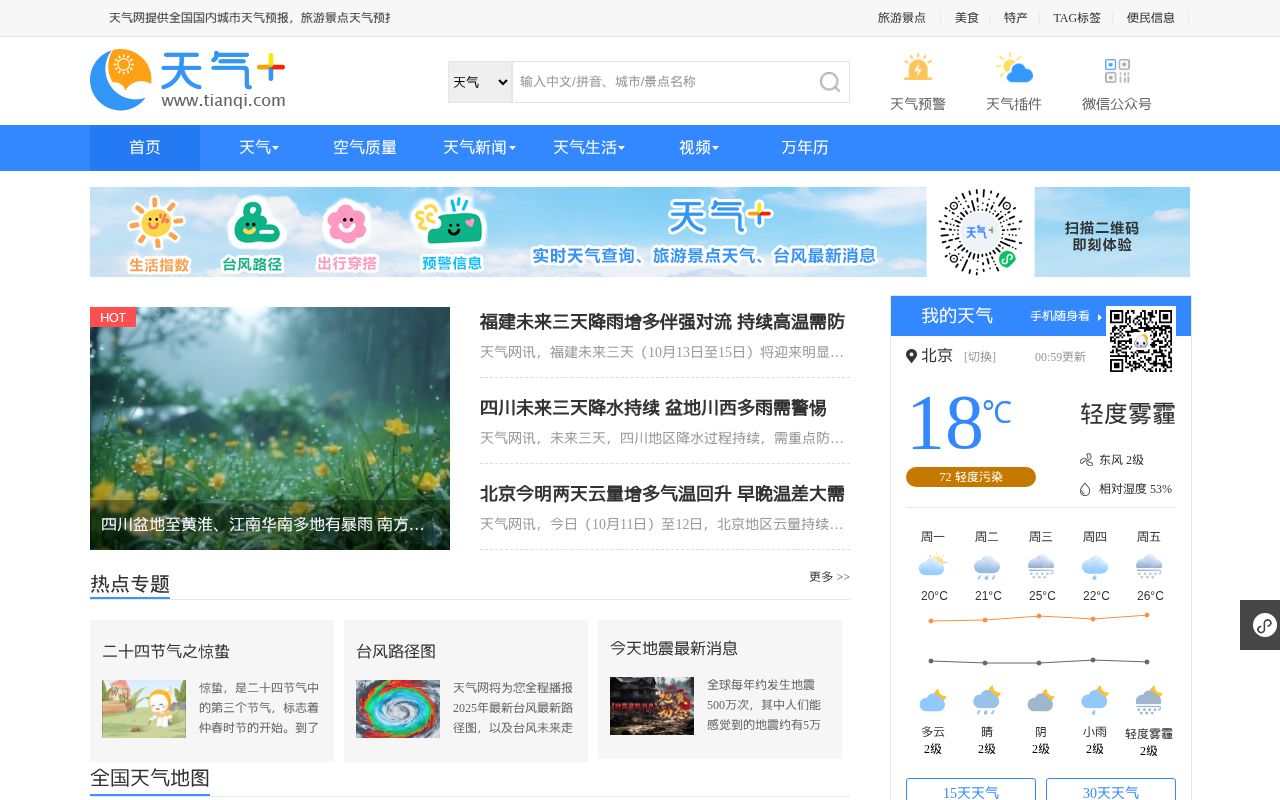The image size is (1280, 800).
Task: Open 美食 in the top bar
Action: [x=967, y=18]
